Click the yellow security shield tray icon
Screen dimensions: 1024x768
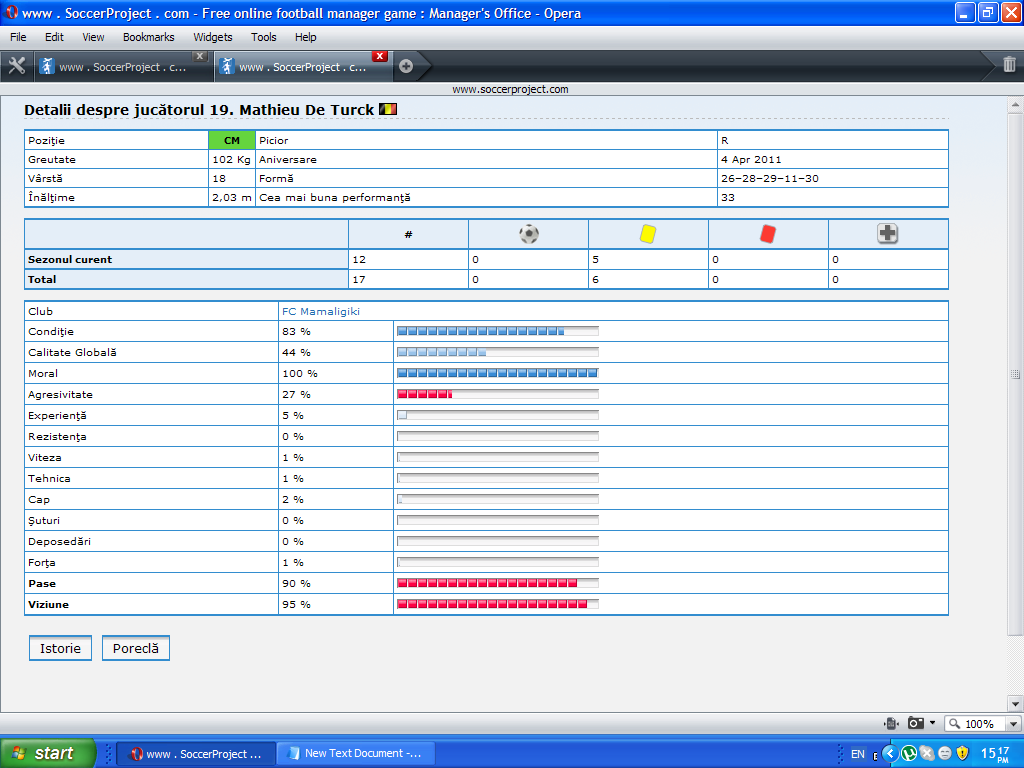tap(962, 753)
